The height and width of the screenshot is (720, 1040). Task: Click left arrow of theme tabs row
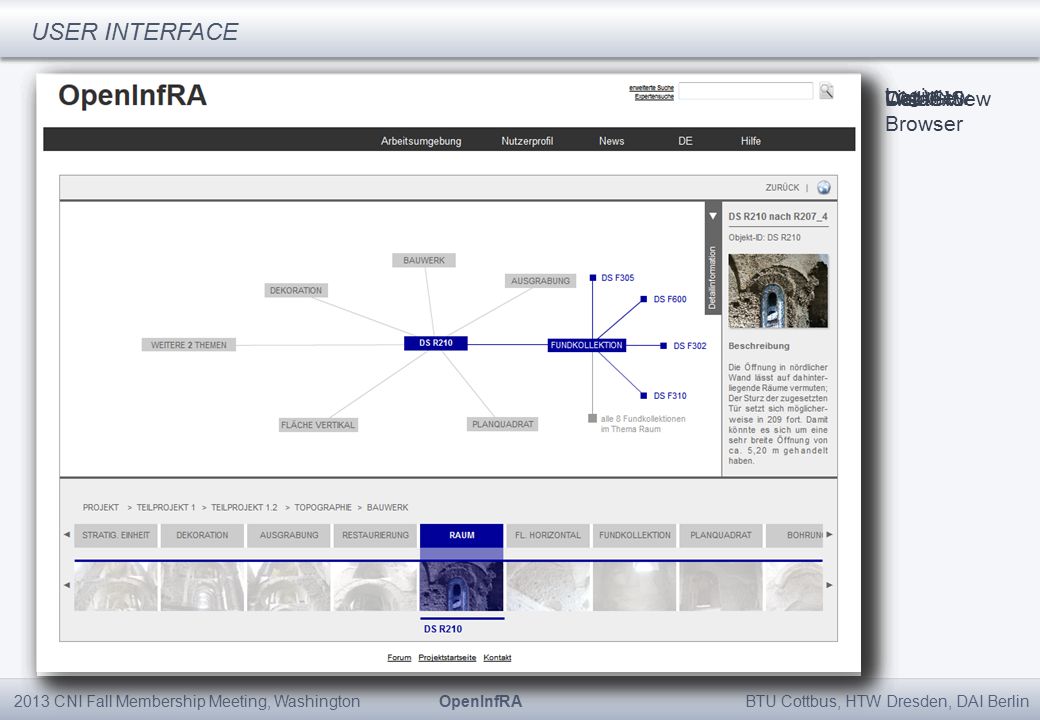tap(66, 534)
